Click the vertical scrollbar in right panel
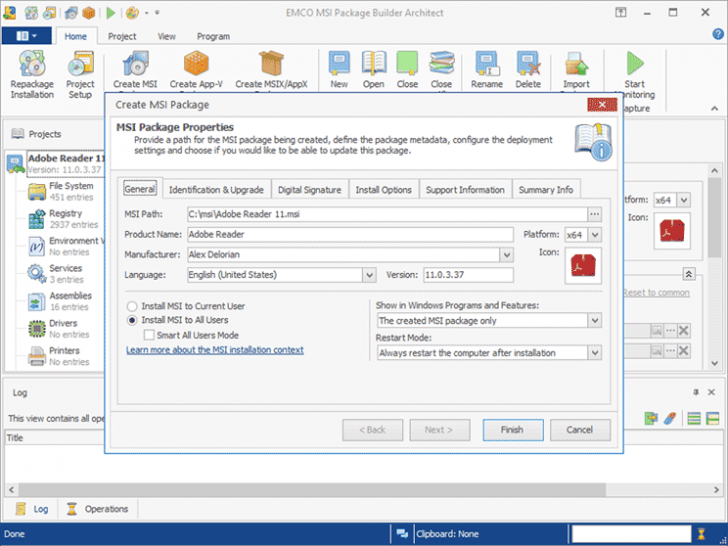Screen dimensions: 728x546 pos(715,217)
